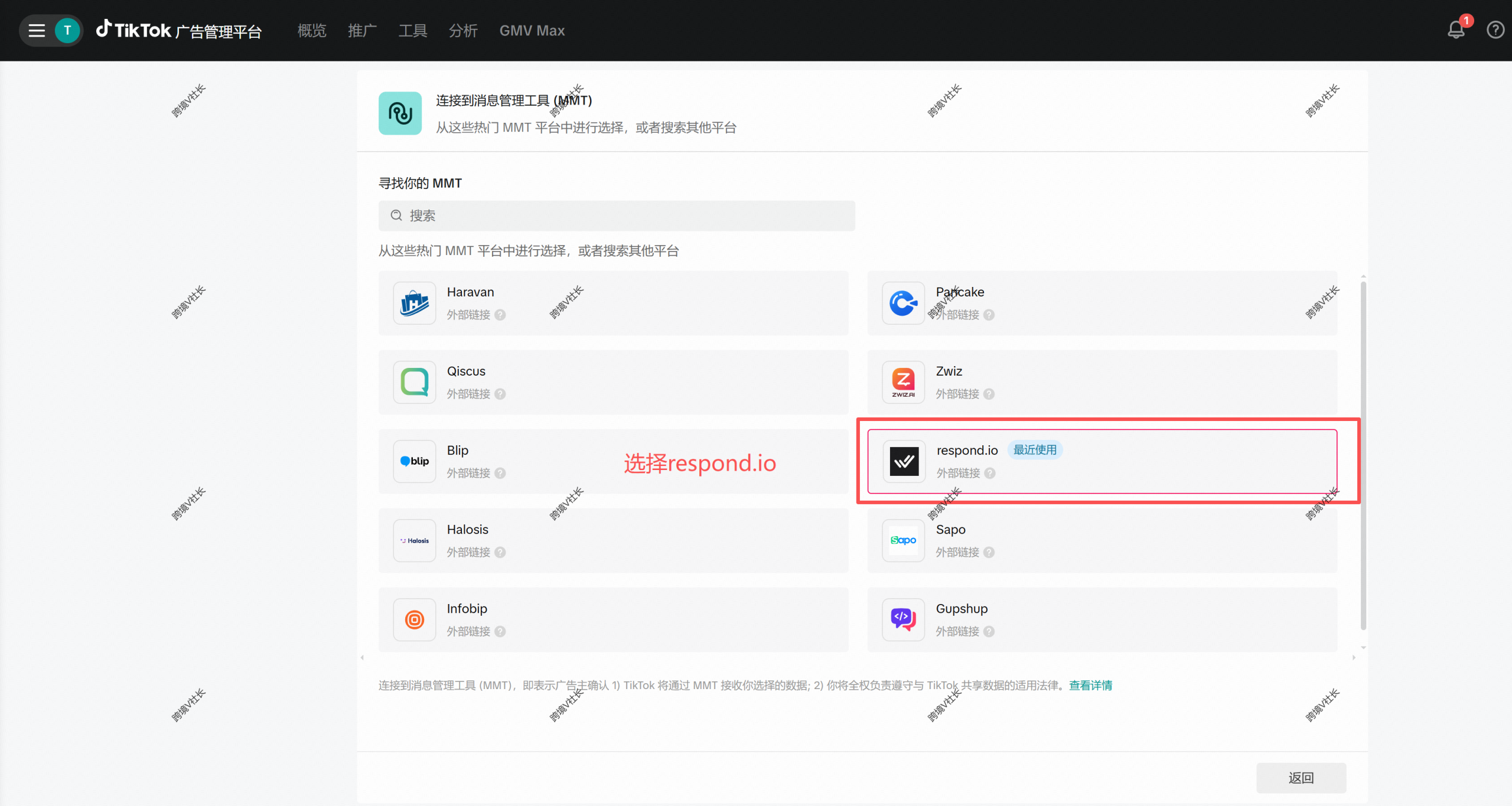Click the Halosis logo
Screen dimensions: 1512x806
point(415,541)
